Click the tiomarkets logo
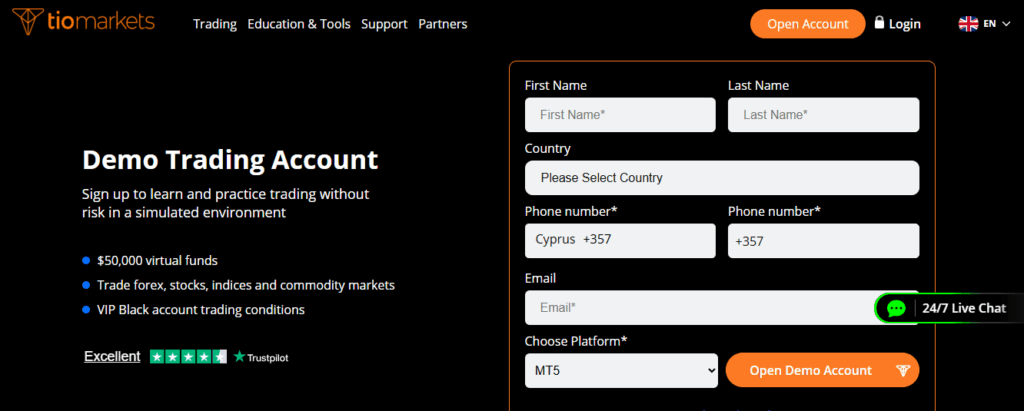 (83, 22)
